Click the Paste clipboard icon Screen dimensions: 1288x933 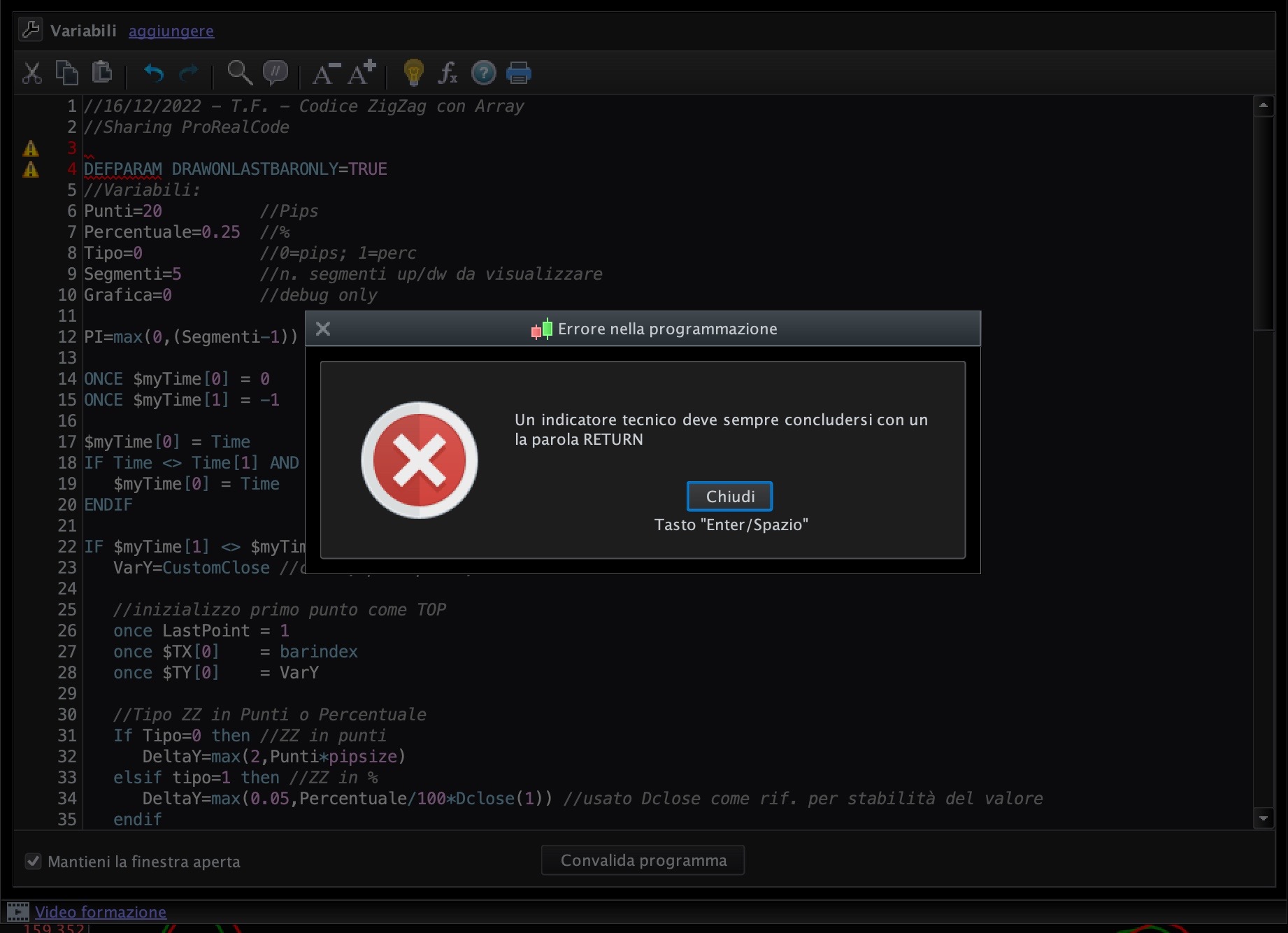[102, 72]
